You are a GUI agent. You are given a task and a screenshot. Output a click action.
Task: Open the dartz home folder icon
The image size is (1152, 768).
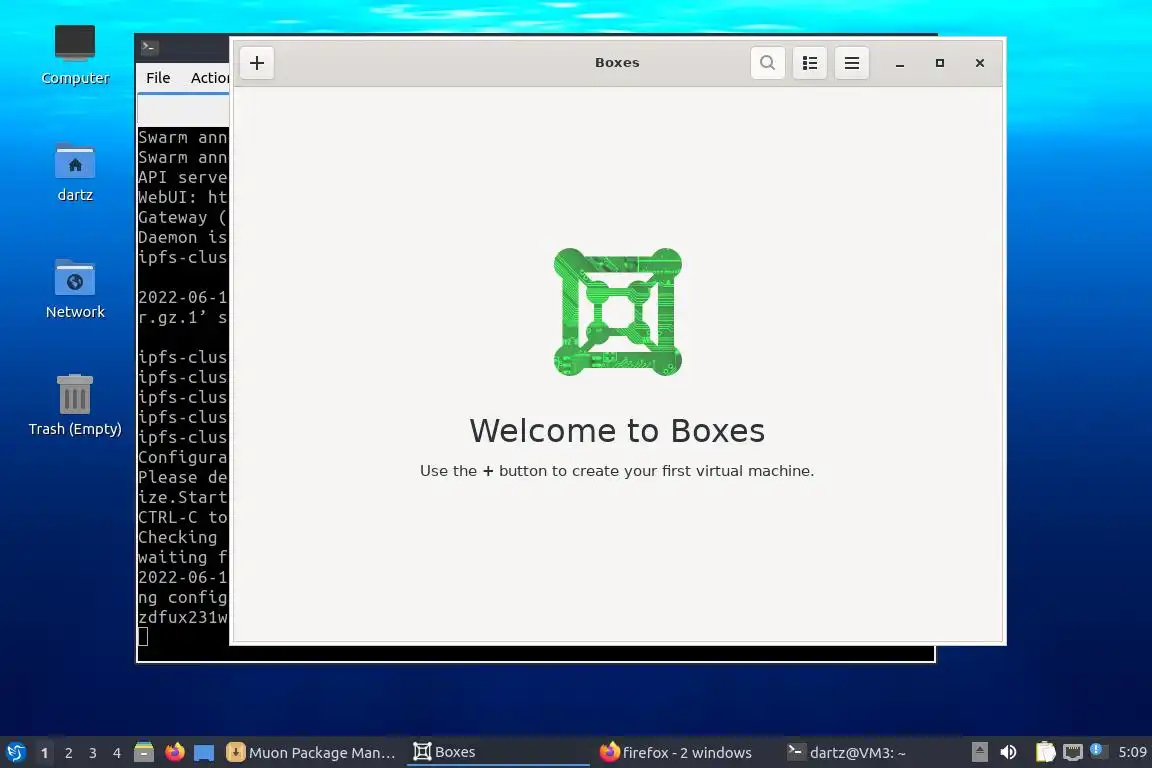(x=75, y=173)
